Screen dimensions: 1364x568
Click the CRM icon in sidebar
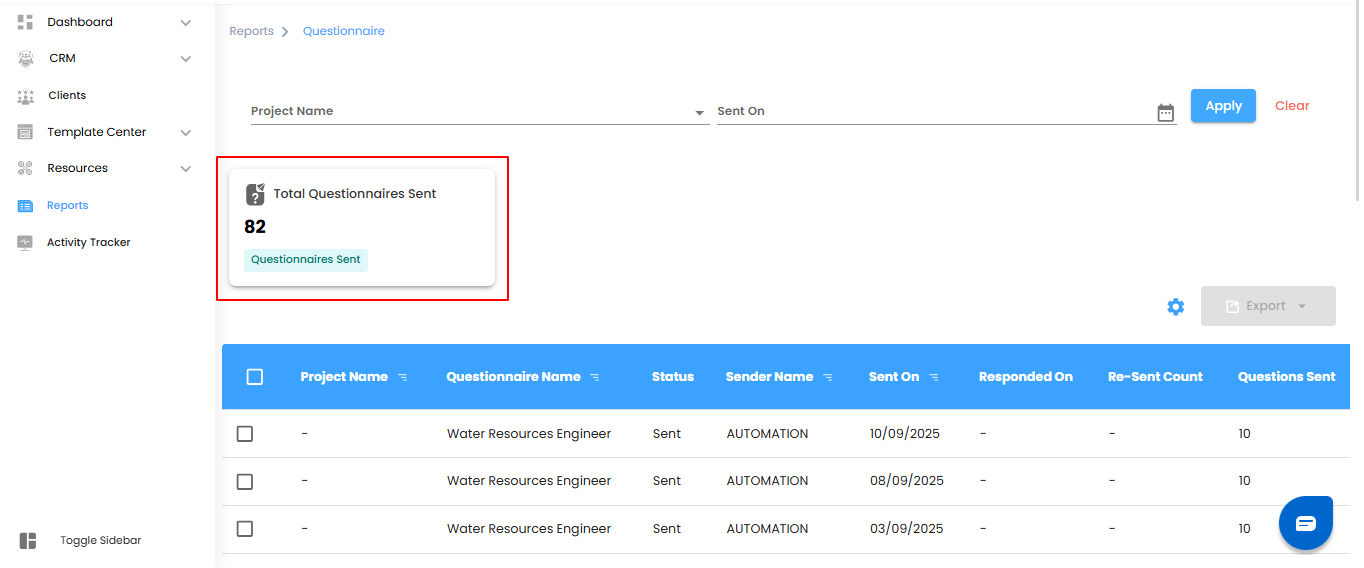26,59
